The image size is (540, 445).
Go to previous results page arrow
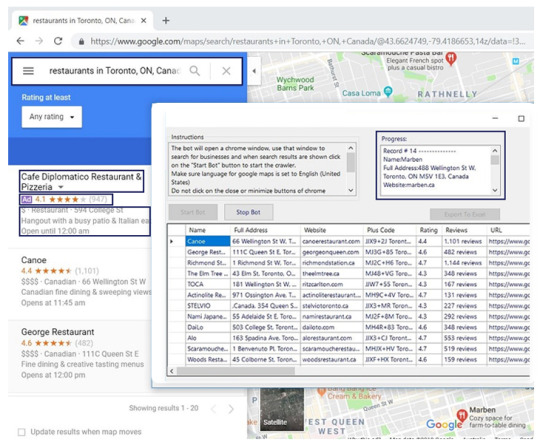(x=214, y=409)
